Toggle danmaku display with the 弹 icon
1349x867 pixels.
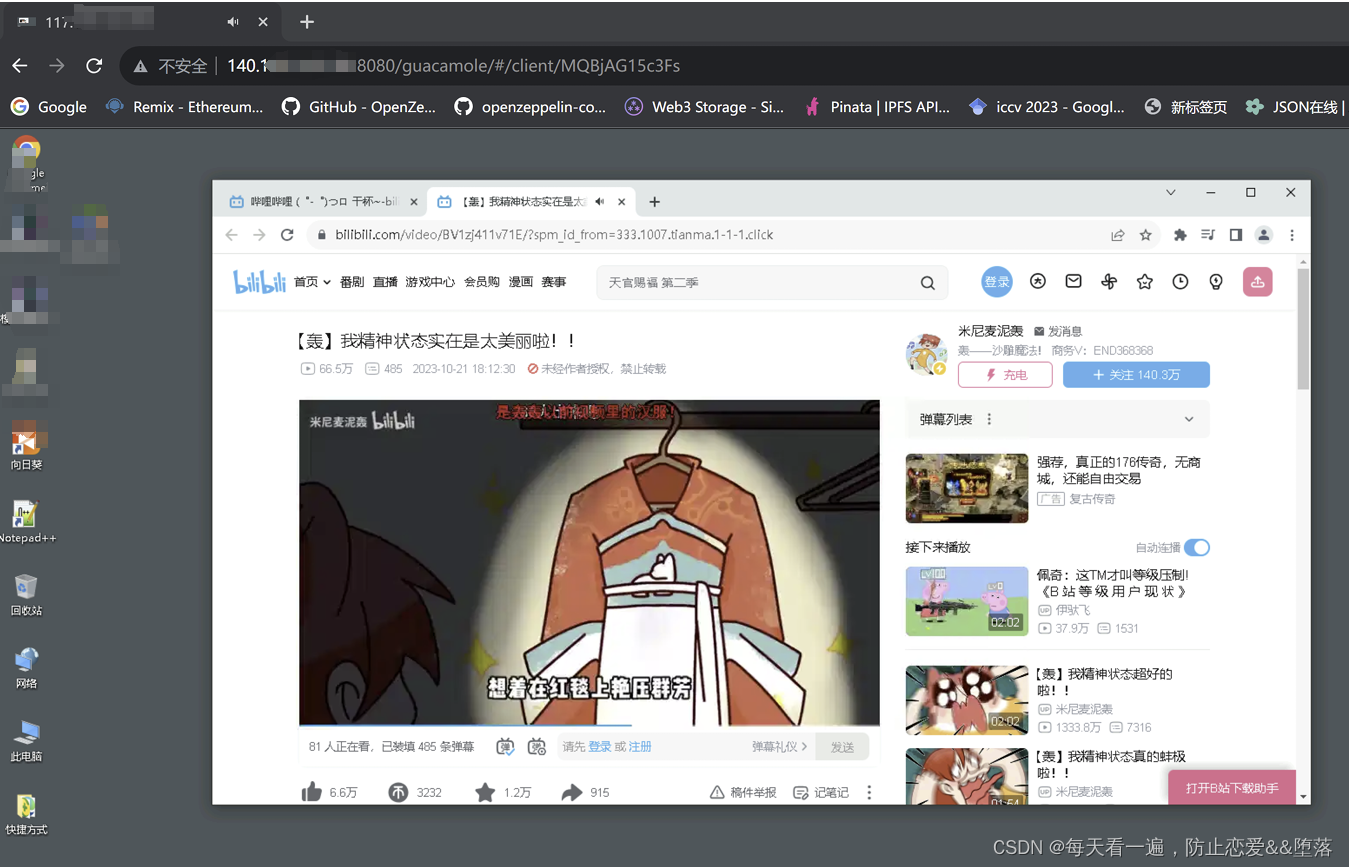[x=504, y=747]
